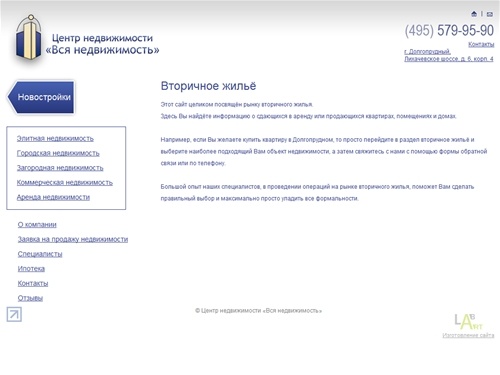Screen dimensions: 500x375
Task: Open Аренда недвижимости link
Action: 53,197
